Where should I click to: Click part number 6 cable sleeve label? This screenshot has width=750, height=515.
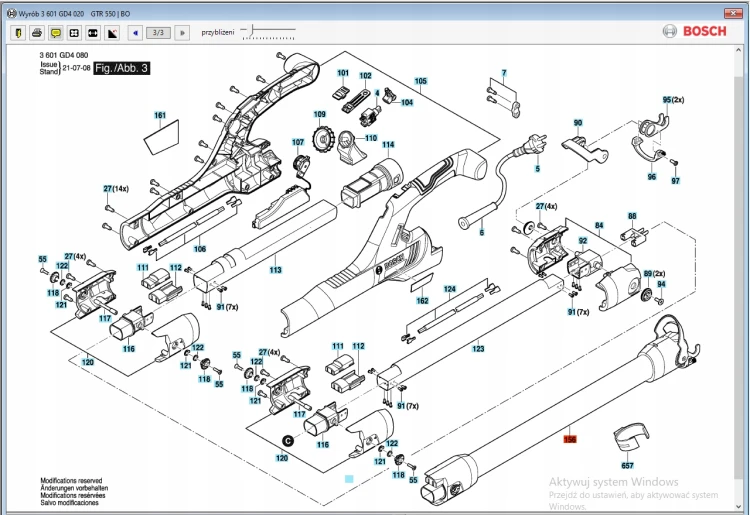(x=482, y=232)
